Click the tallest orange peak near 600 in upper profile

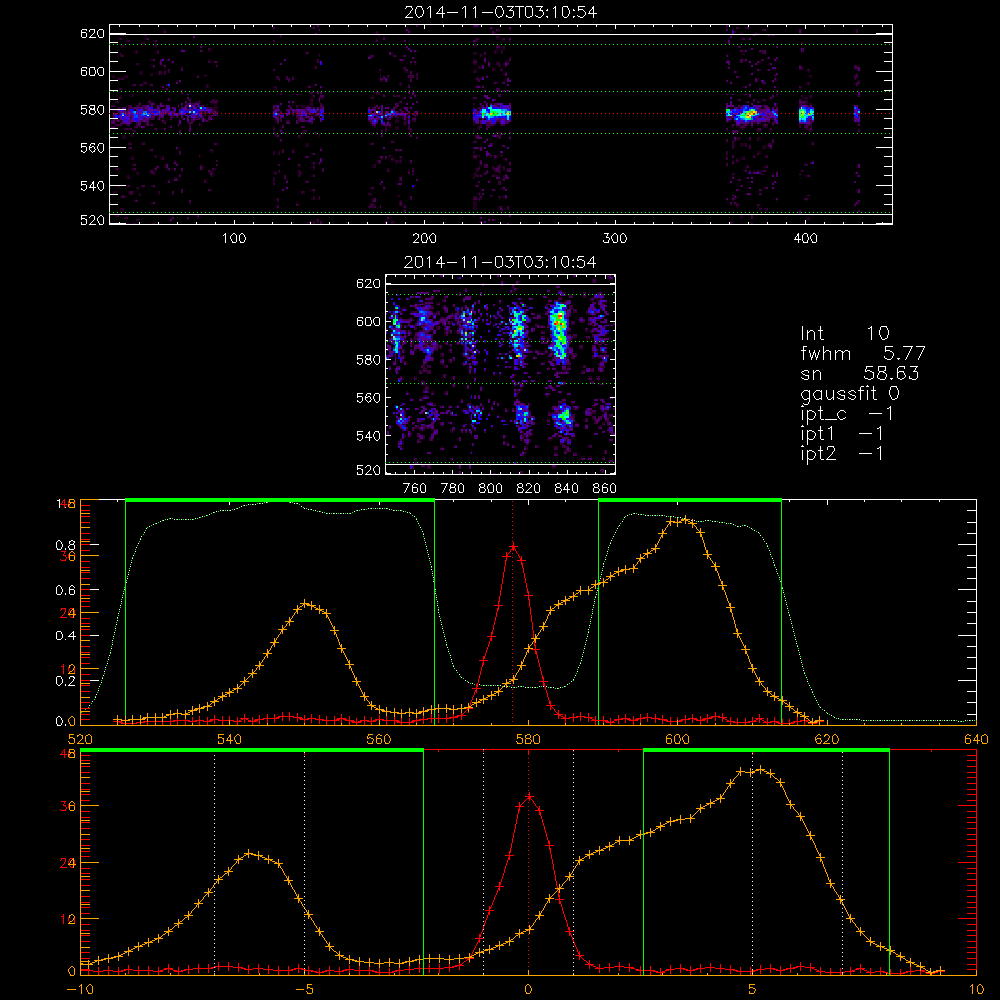684,520
